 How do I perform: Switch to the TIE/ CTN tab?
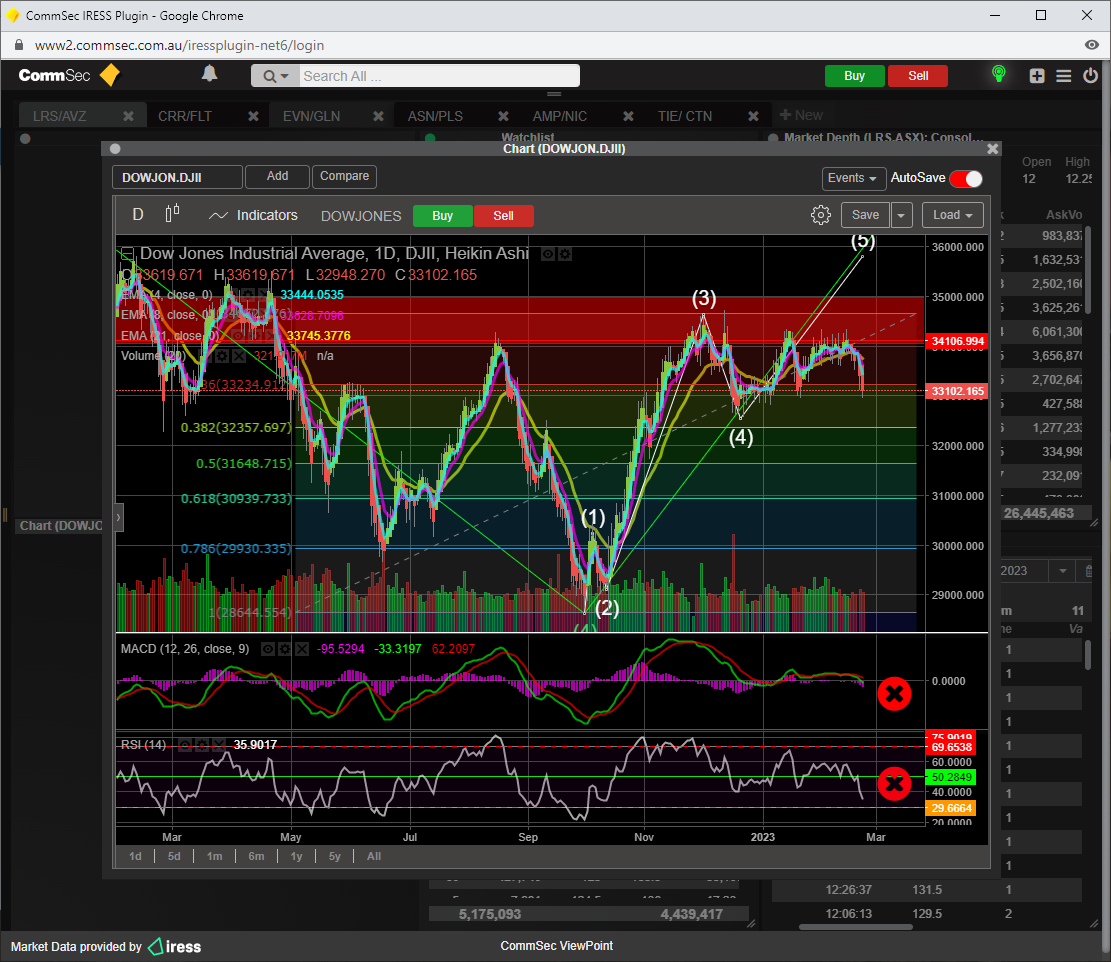[684, 116]
